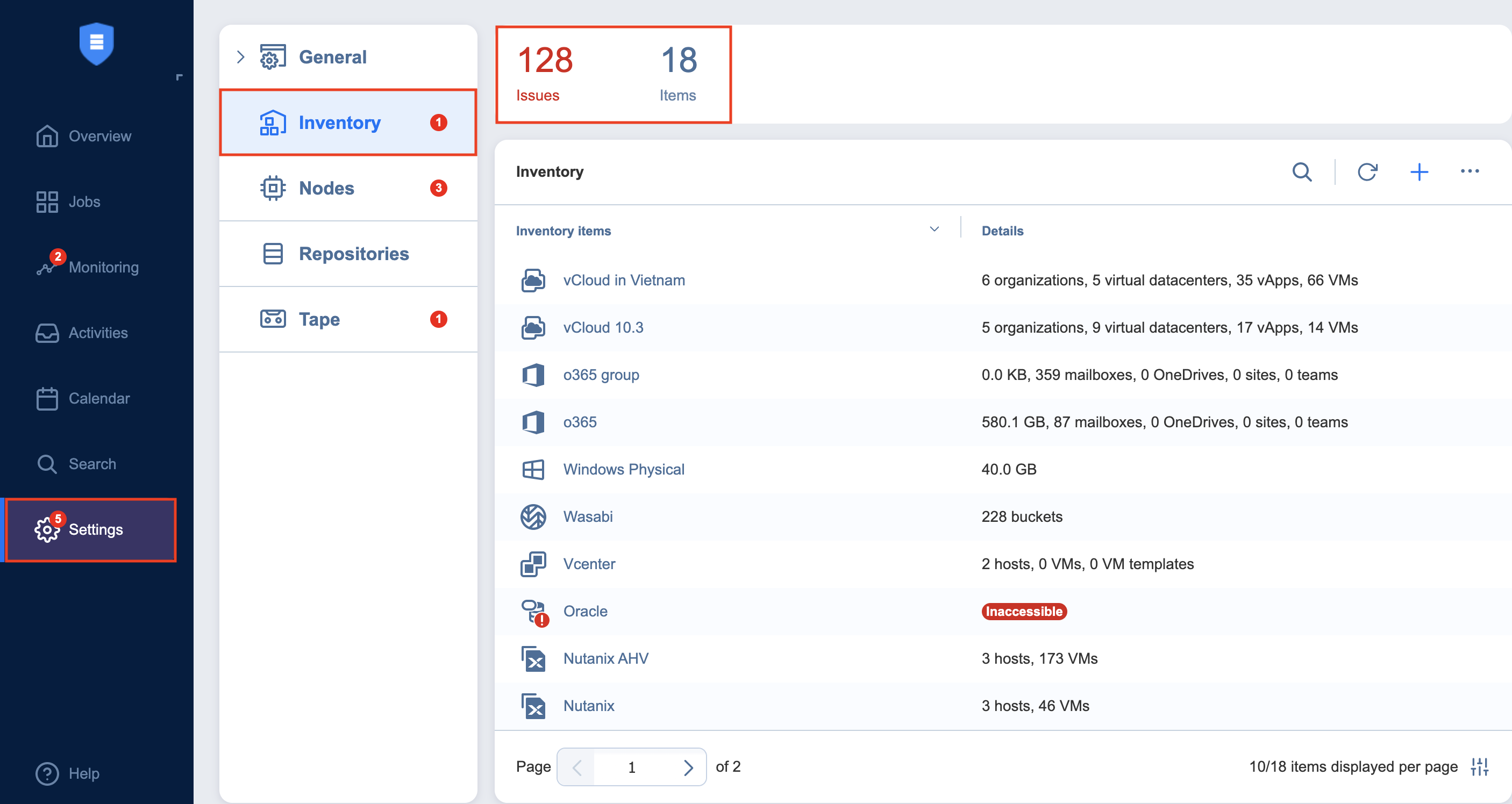This screenshot has height=804, width=1512.
Task: Open the Nutanix AHV item
Action: point(606,658)
